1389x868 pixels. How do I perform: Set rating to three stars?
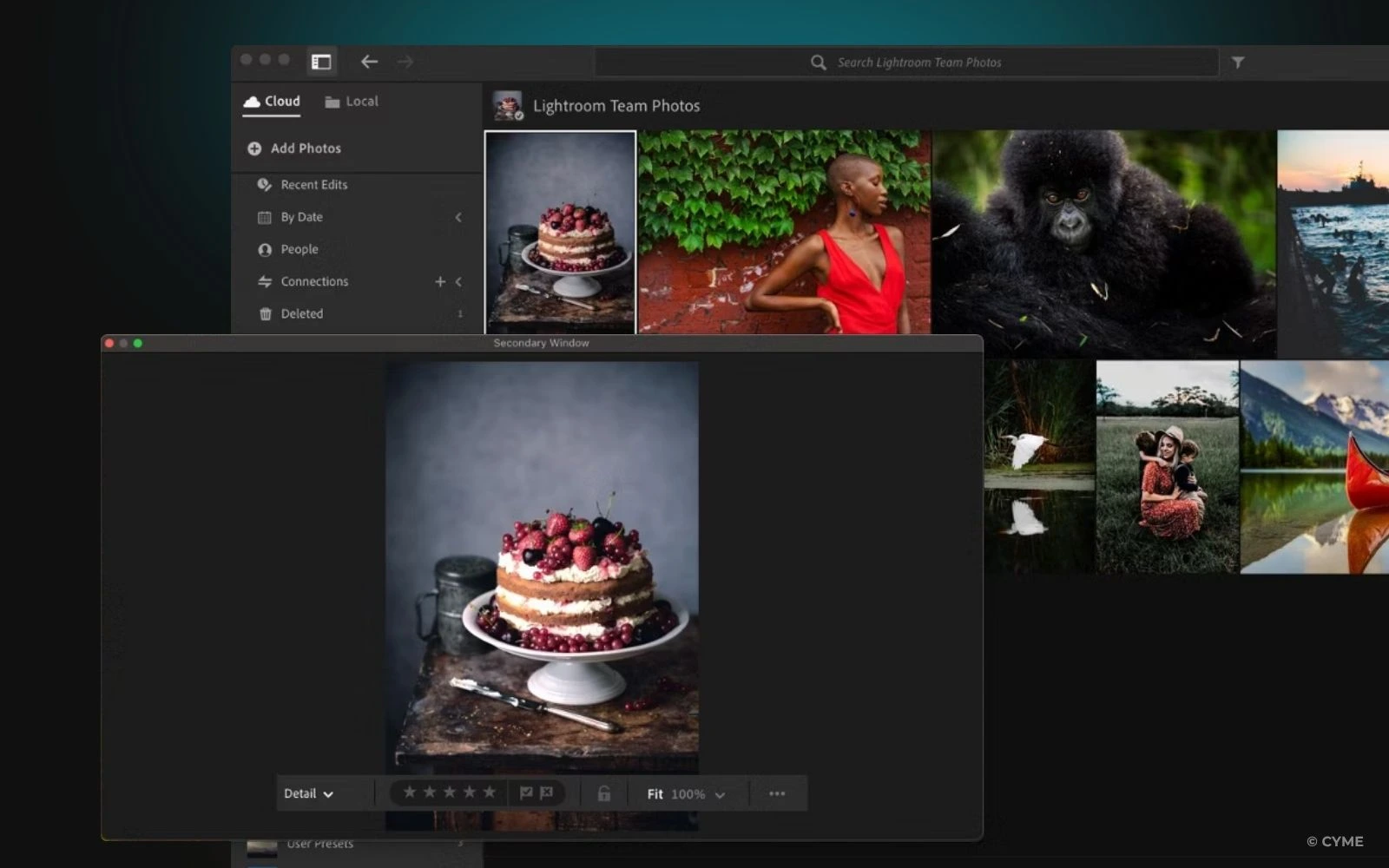449,792
